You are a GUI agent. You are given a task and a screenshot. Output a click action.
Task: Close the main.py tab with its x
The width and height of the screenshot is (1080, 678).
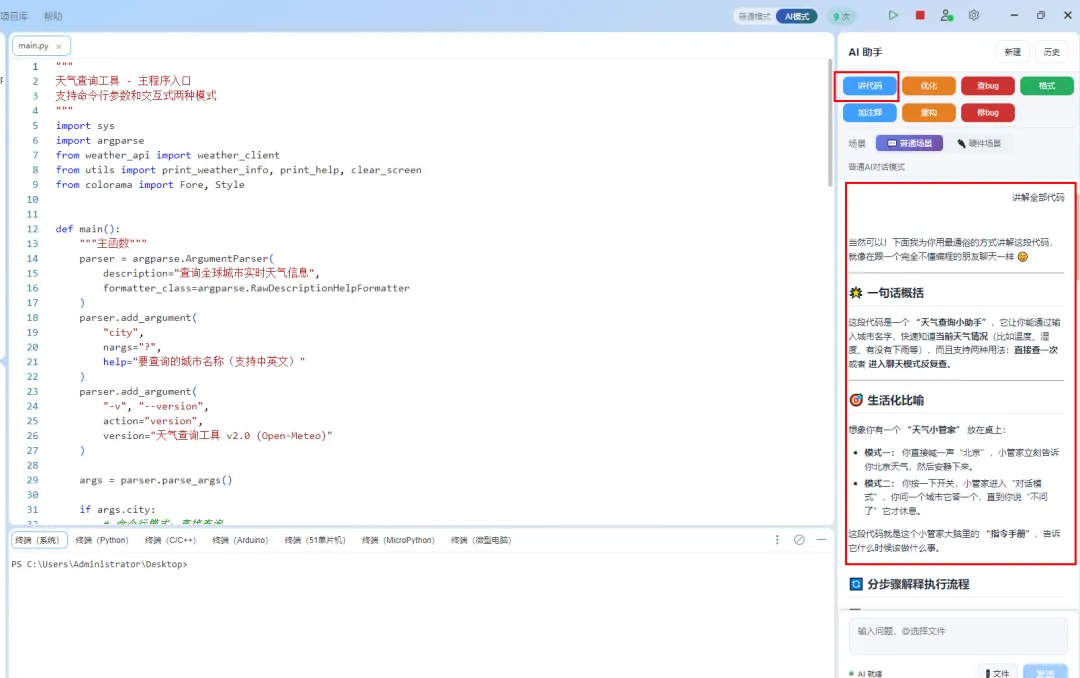click(x=59, y=46)
